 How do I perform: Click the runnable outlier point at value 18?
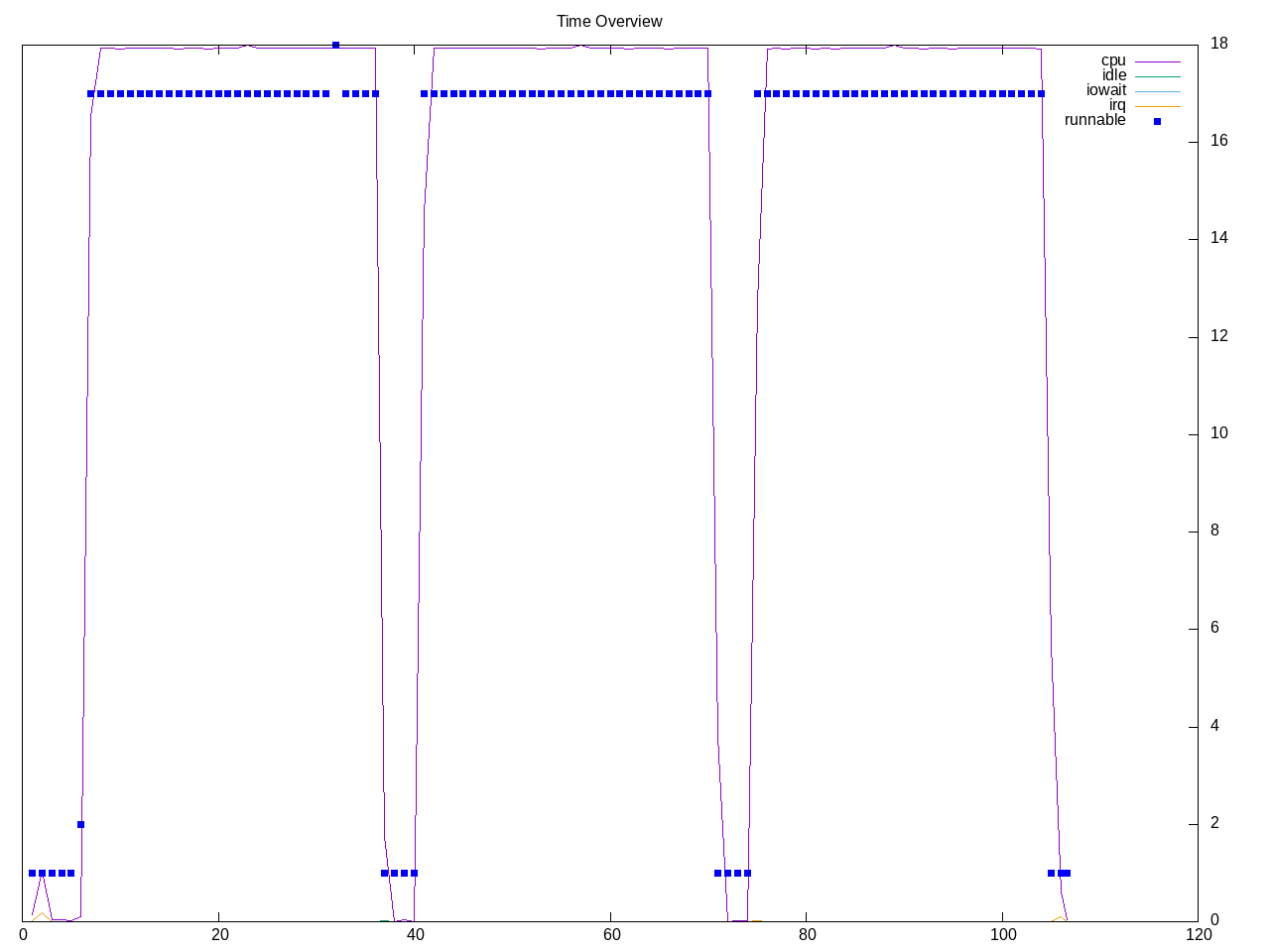[x=335, y=45]
